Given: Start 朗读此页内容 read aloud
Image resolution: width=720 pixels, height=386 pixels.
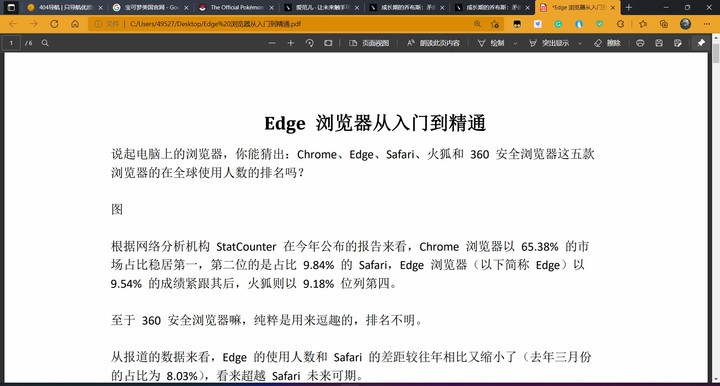Looking at the screenshot, I should (433, 43).
